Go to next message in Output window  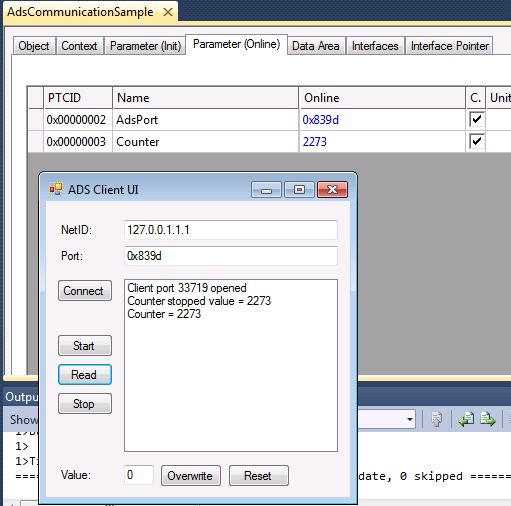pos(488,419)
